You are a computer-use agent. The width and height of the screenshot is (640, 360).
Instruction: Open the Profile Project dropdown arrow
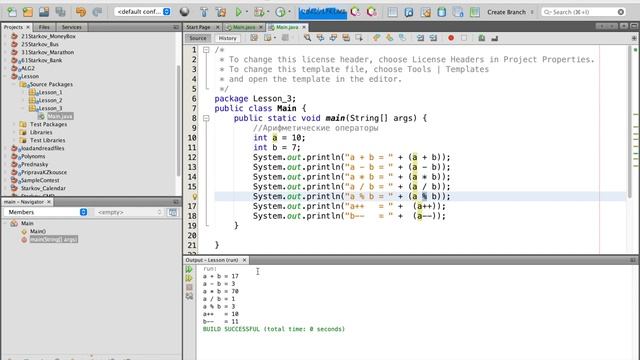pos(289,12)
